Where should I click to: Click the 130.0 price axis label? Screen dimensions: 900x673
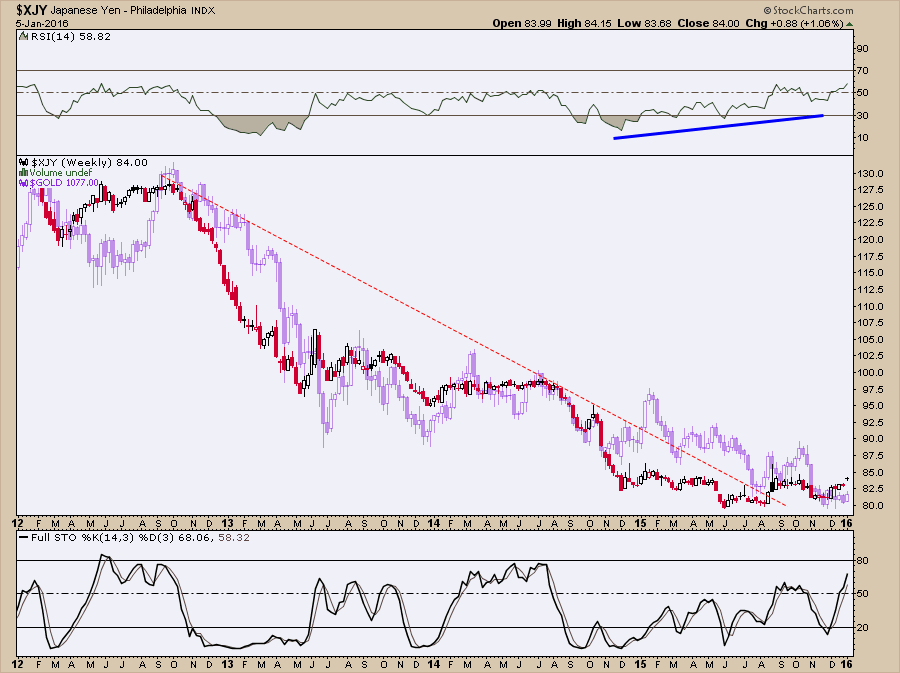click(x=871, y=174)
